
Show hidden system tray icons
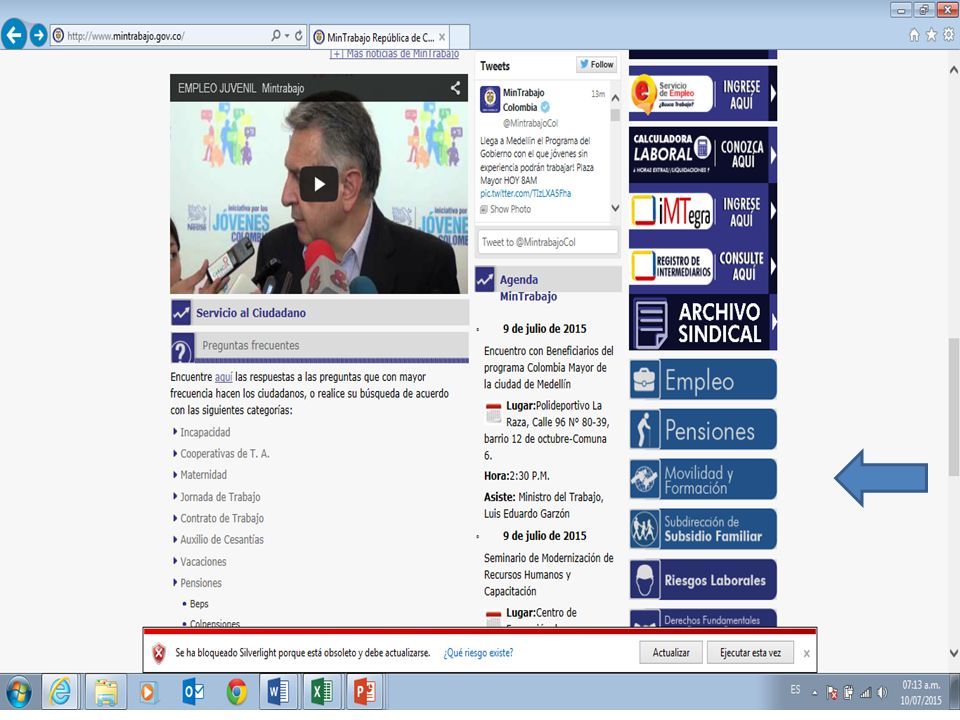tap(815, 692)
